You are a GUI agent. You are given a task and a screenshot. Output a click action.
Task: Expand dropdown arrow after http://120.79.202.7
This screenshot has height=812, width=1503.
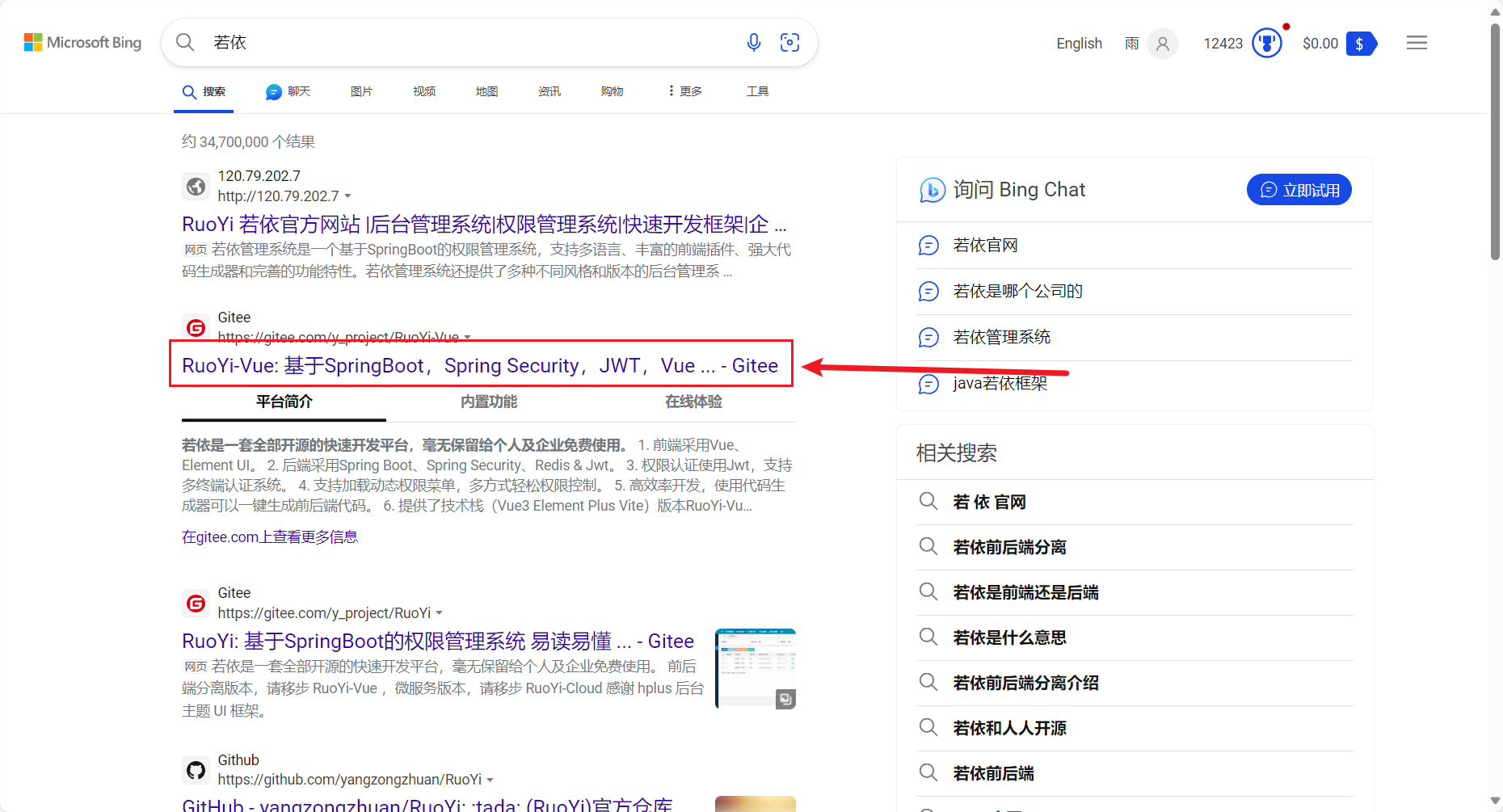(x=347, y=196)
